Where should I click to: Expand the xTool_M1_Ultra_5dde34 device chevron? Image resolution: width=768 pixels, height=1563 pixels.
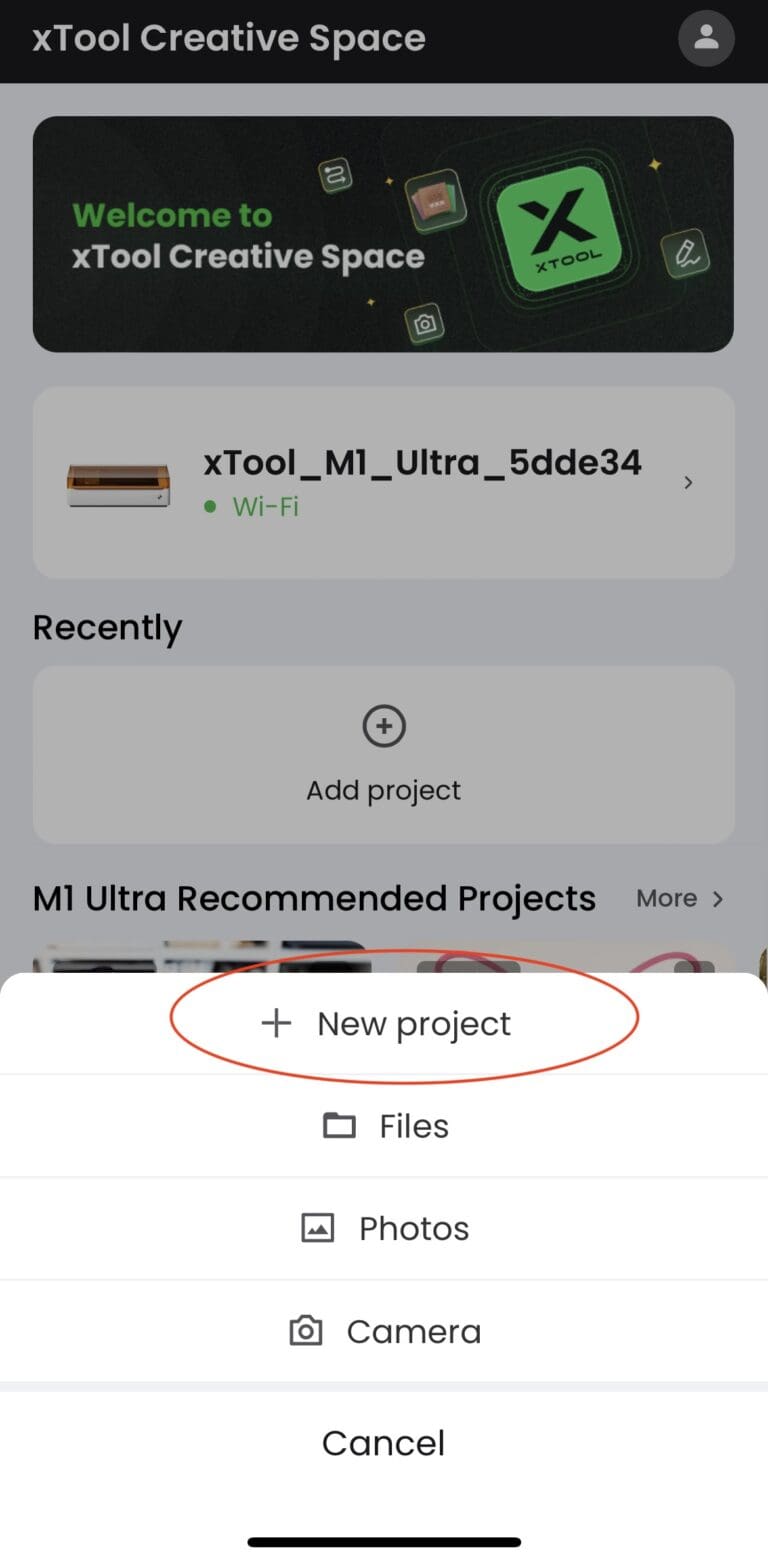point(688,483)
